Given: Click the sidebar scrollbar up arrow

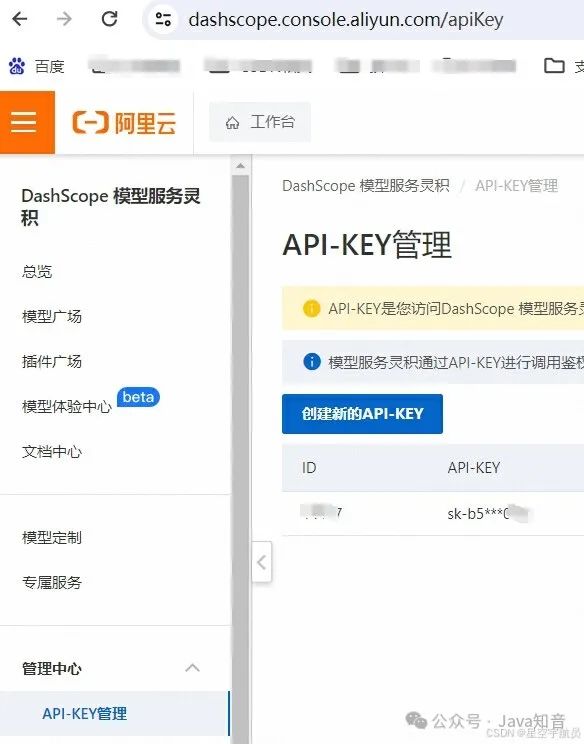Looking at the screenshot, I should (x=241, y=166).
